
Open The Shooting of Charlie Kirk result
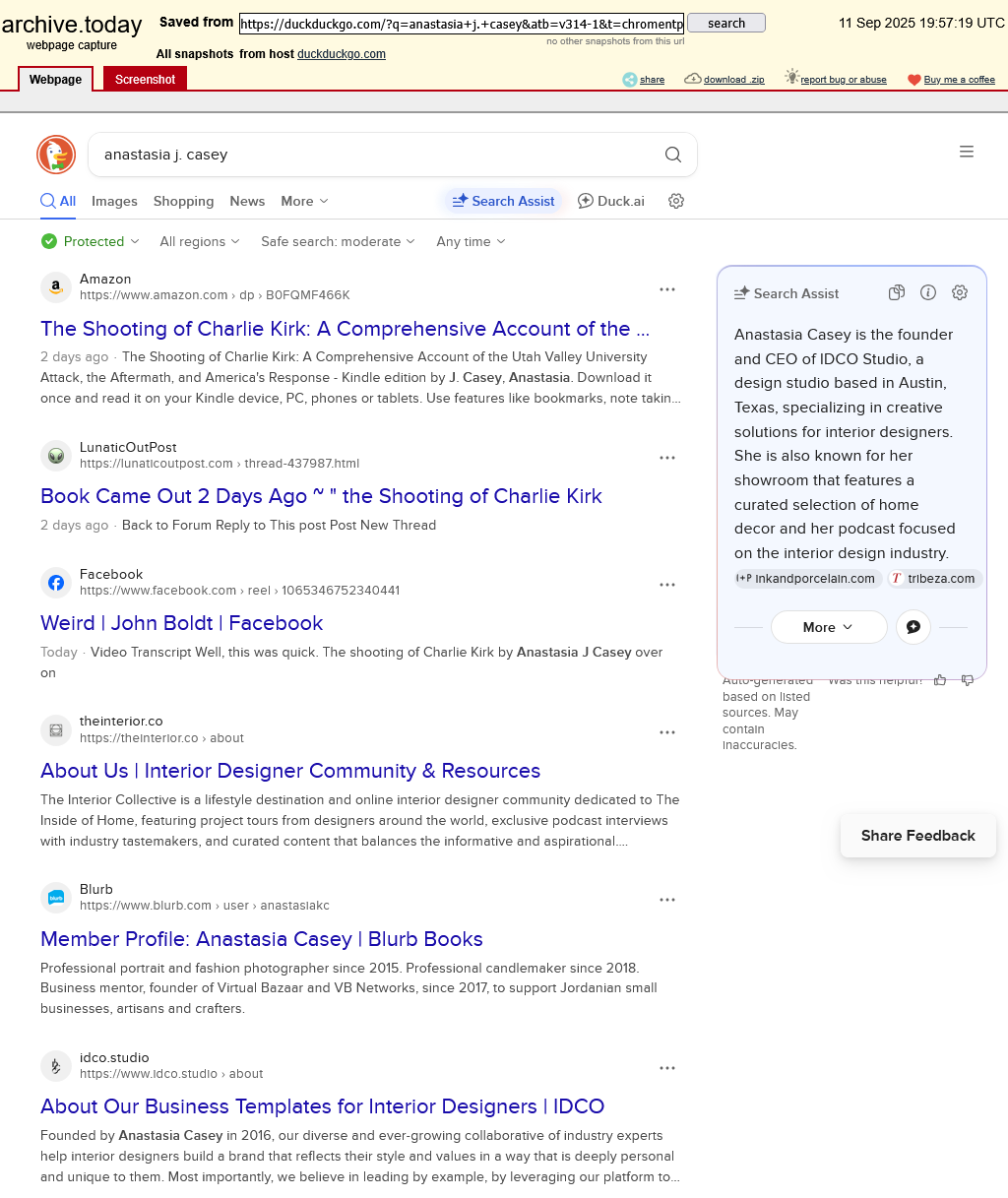345,329
